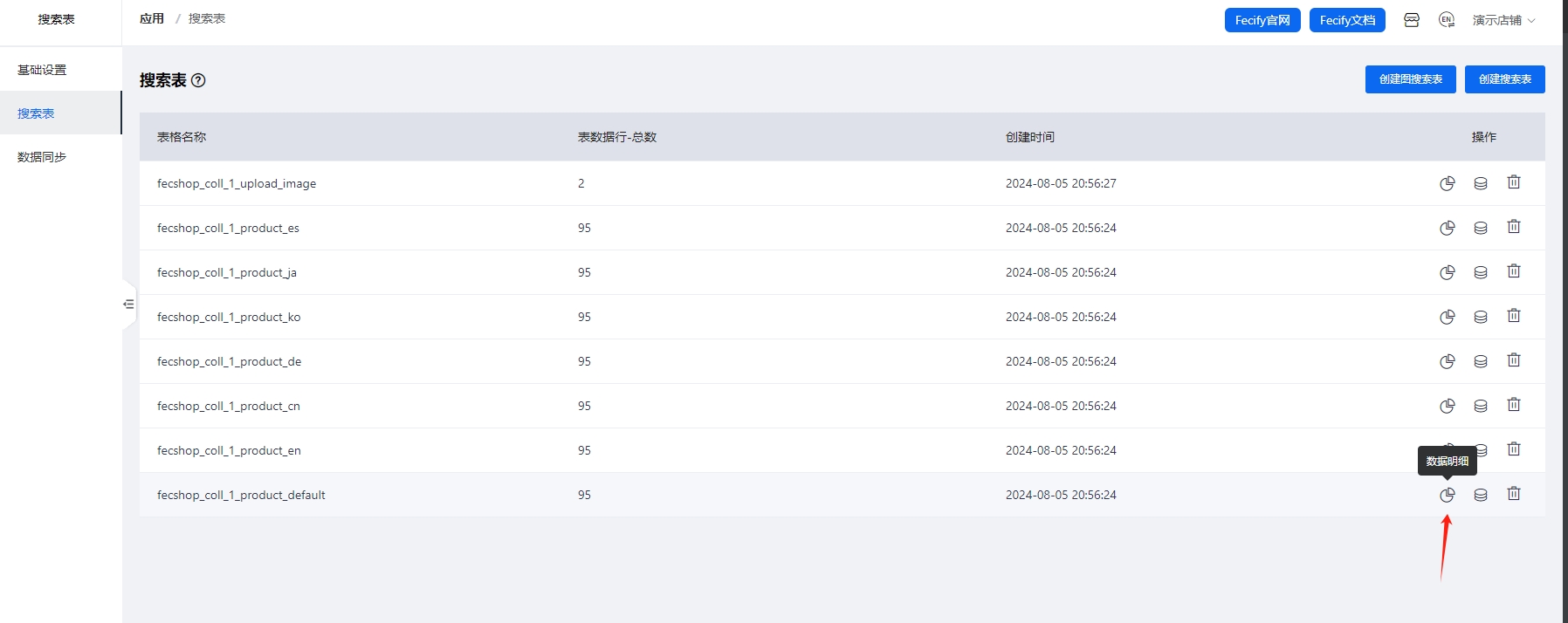
Task: Click the 表数据行-总数 column header
Action: [x=617, y=137]
